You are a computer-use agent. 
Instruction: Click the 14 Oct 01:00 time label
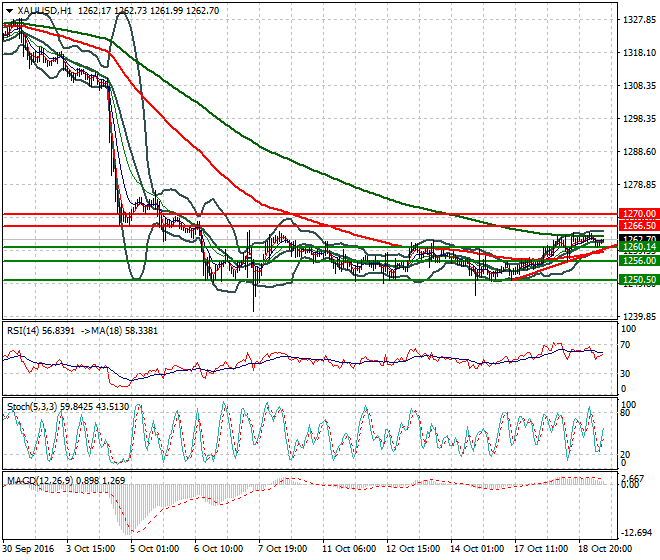[x=477, y=549]
